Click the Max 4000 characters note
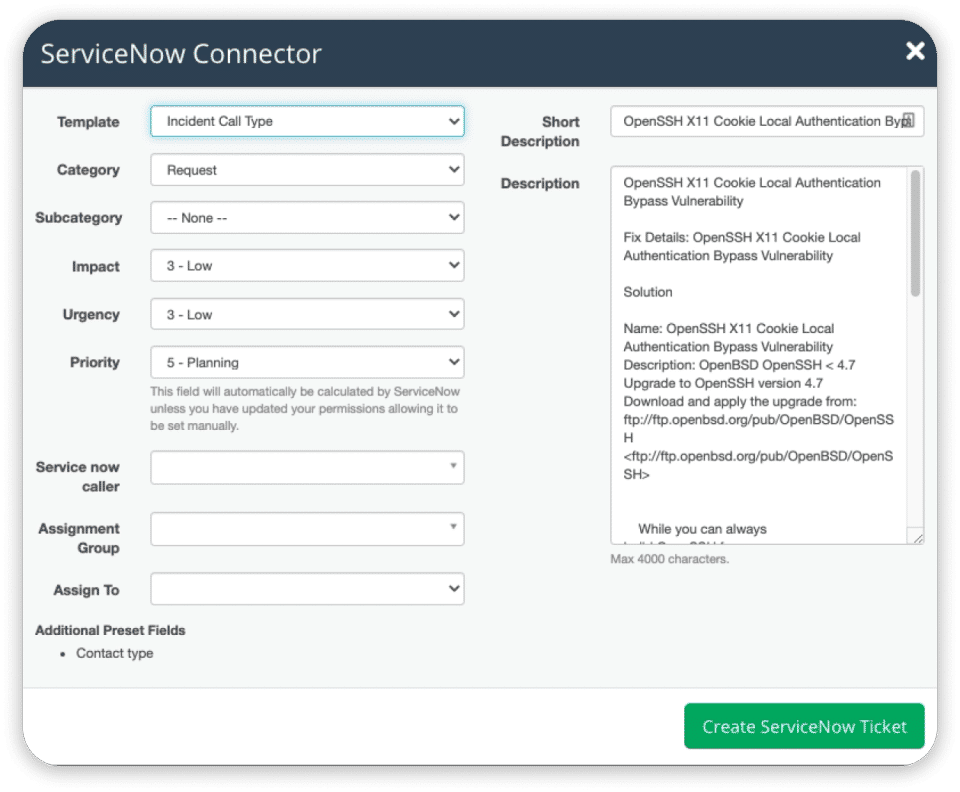Image resolution: width=960 pixels, height=792 pixels. tap(669, 559)
